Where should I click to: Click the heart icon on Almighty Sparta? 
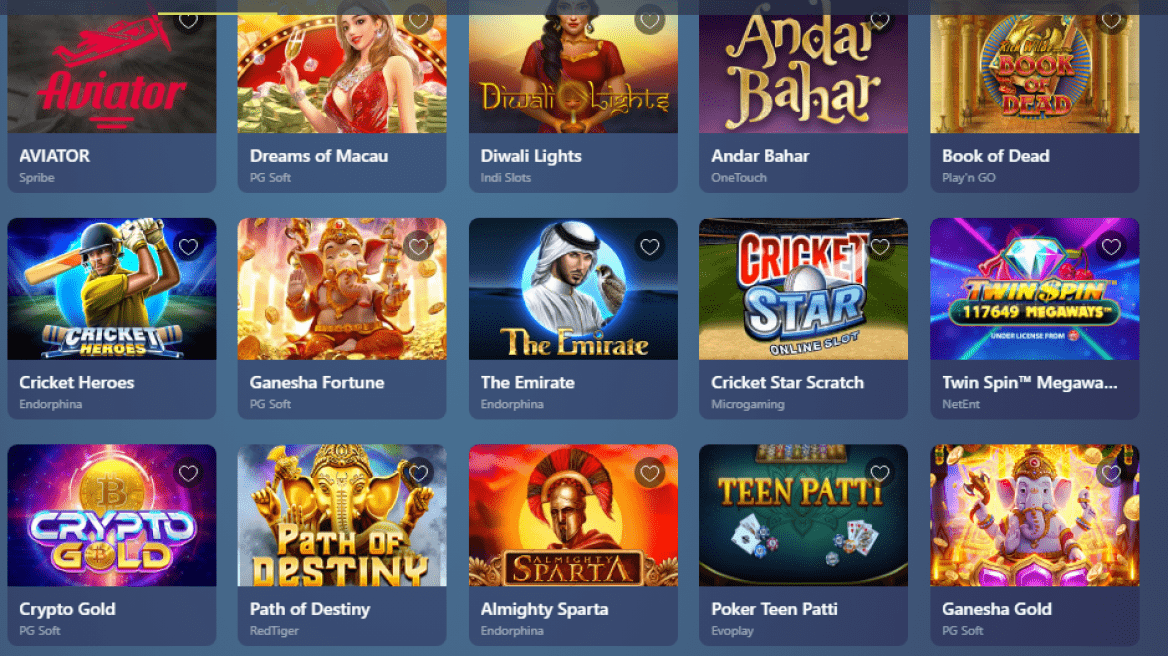point(650,473)
